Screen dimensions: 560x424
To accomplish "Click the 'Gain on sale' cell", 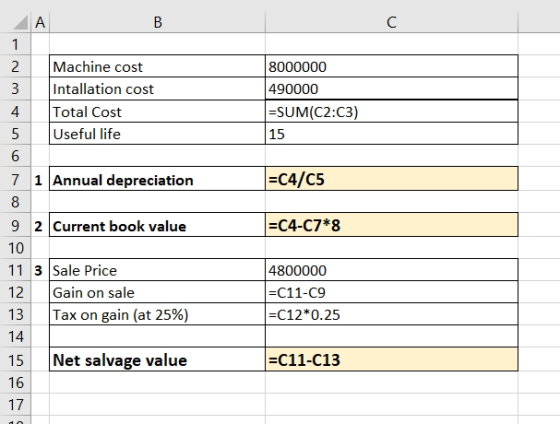I will (158, 292).
